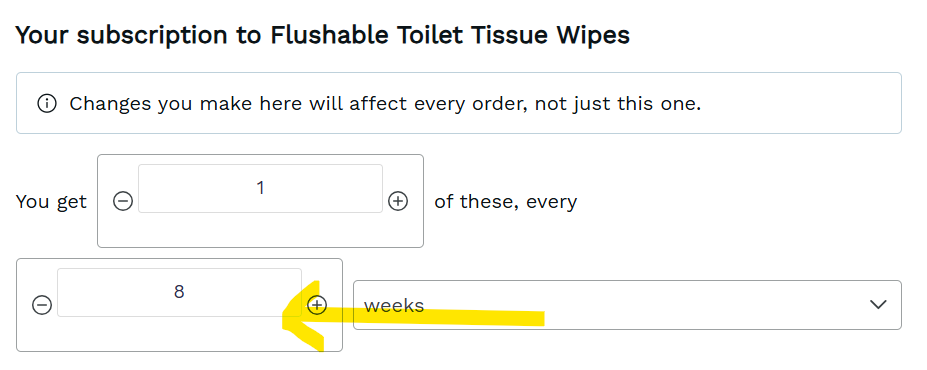The height and width of the screenshot is (370, 927).
Task: Raise the weeks interval using plus icon
Action: tap(317, 305)
